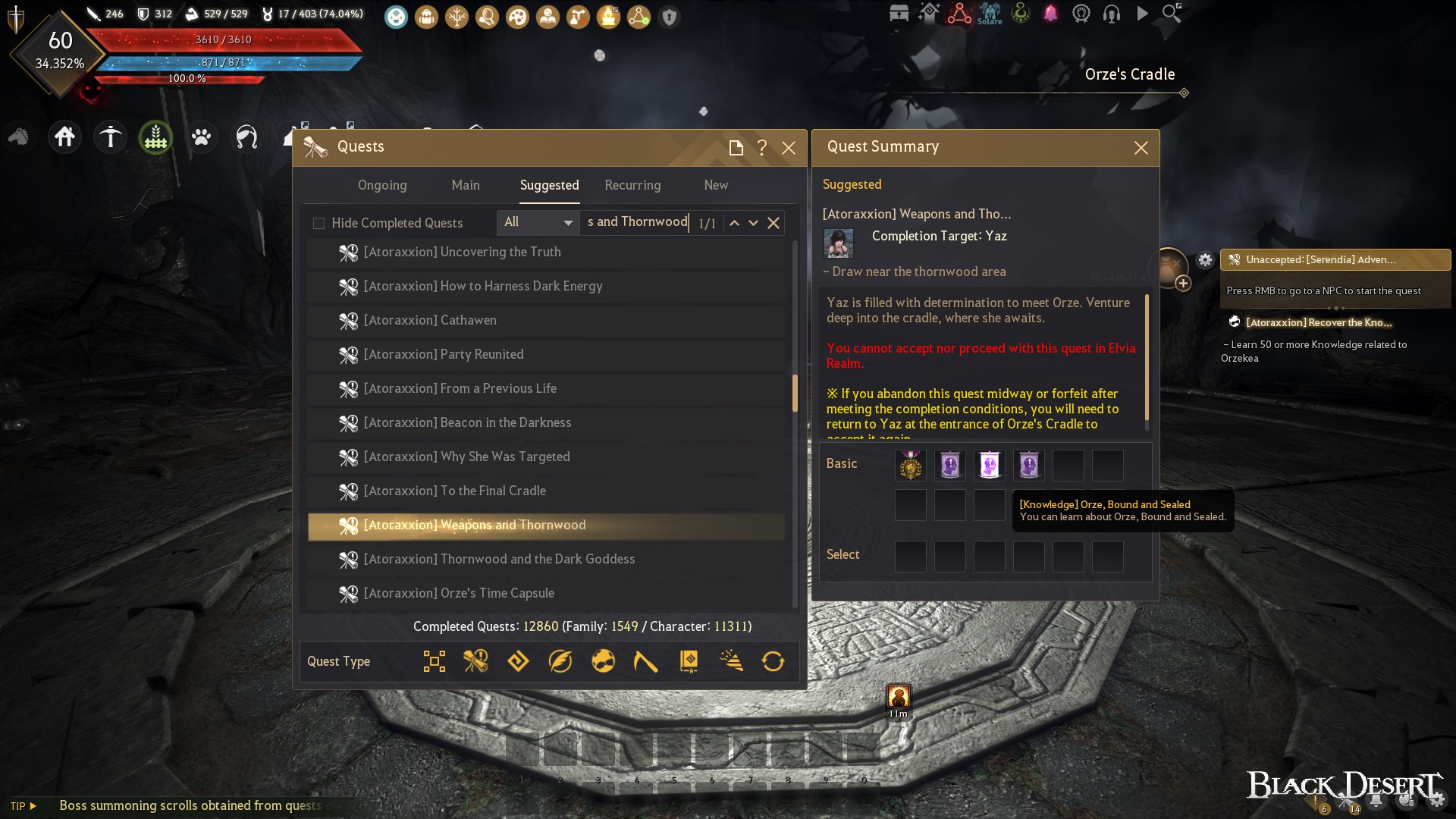Open the help question mark in Quests
1456x819 pixels.
click(762, 148)
